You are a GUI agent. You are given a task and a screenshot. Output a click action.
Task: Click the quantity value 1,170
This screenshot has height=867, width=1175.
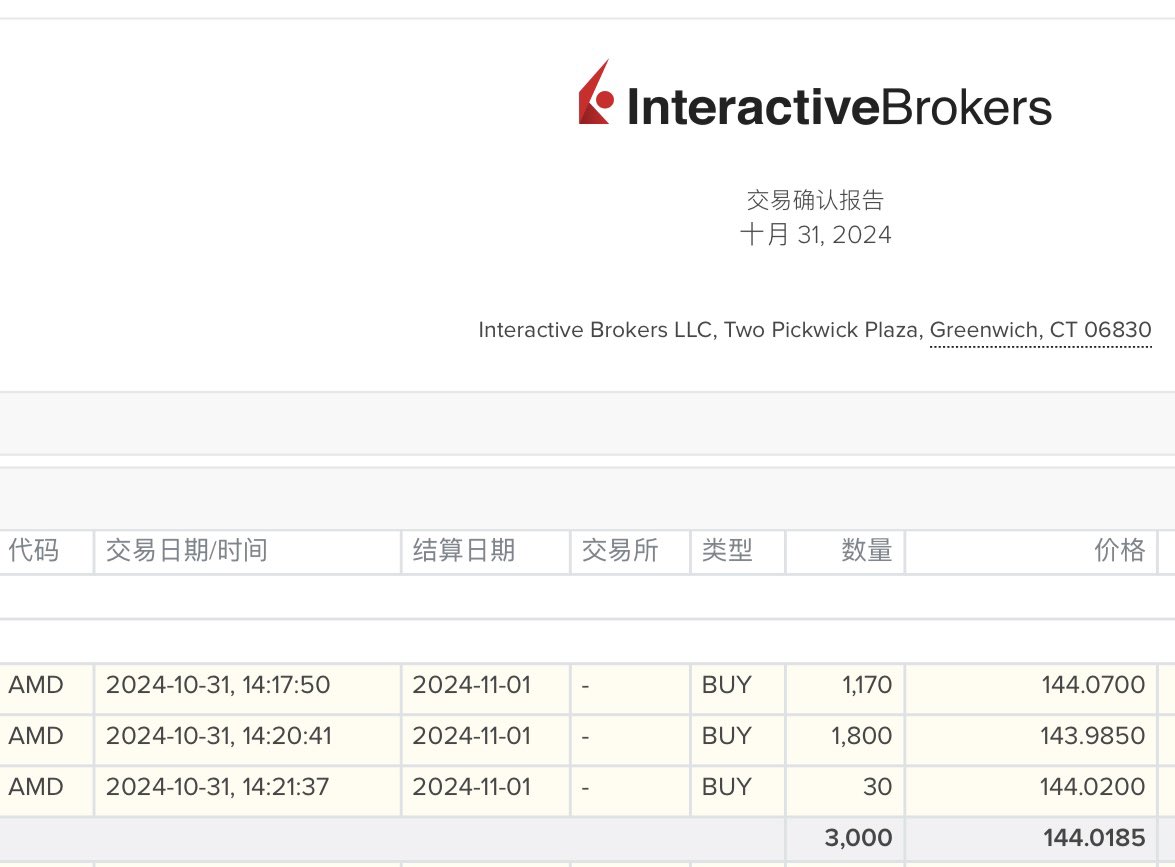click(x=867, y=686)
